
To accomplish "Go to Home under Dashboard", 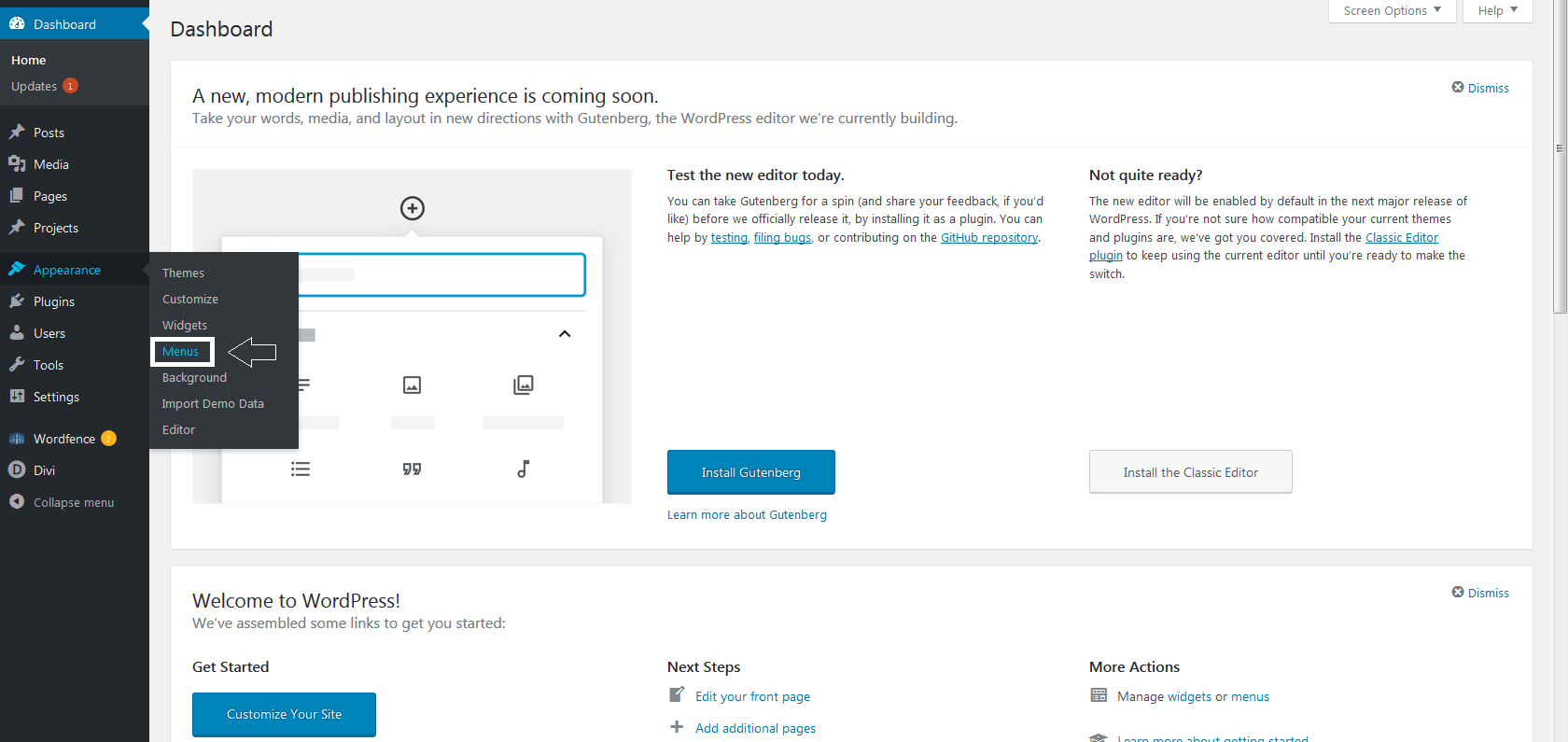I will (x=28, y=60).
